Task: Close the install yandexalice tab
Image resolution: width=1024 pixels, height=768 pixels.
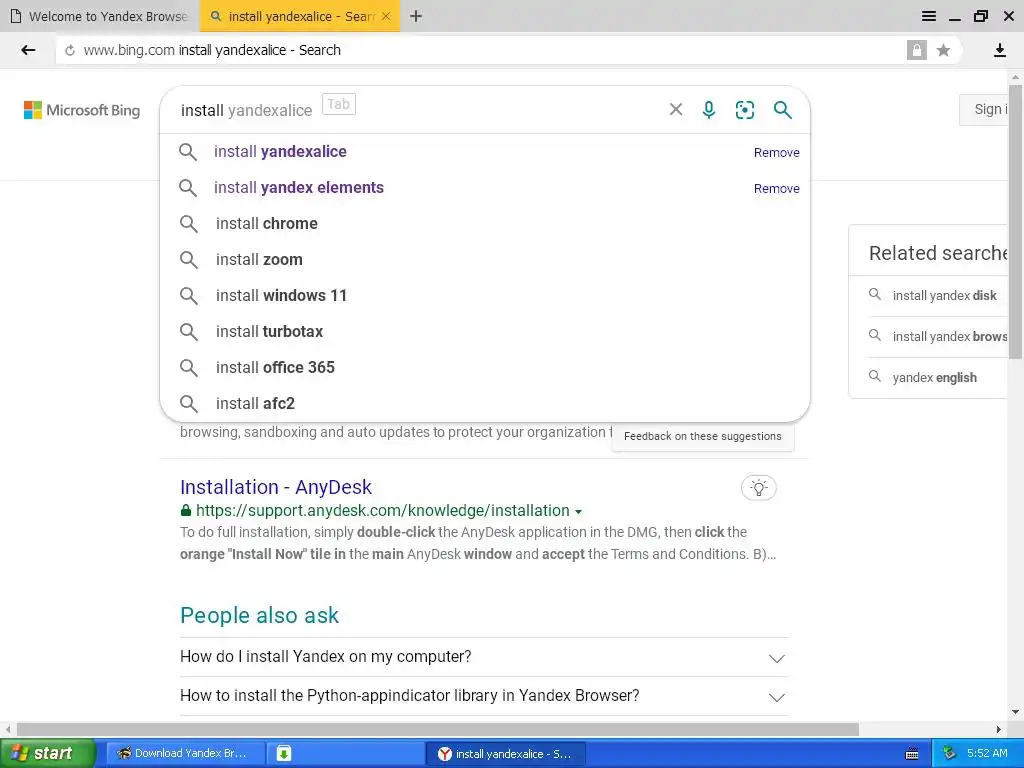Action: 386,16
